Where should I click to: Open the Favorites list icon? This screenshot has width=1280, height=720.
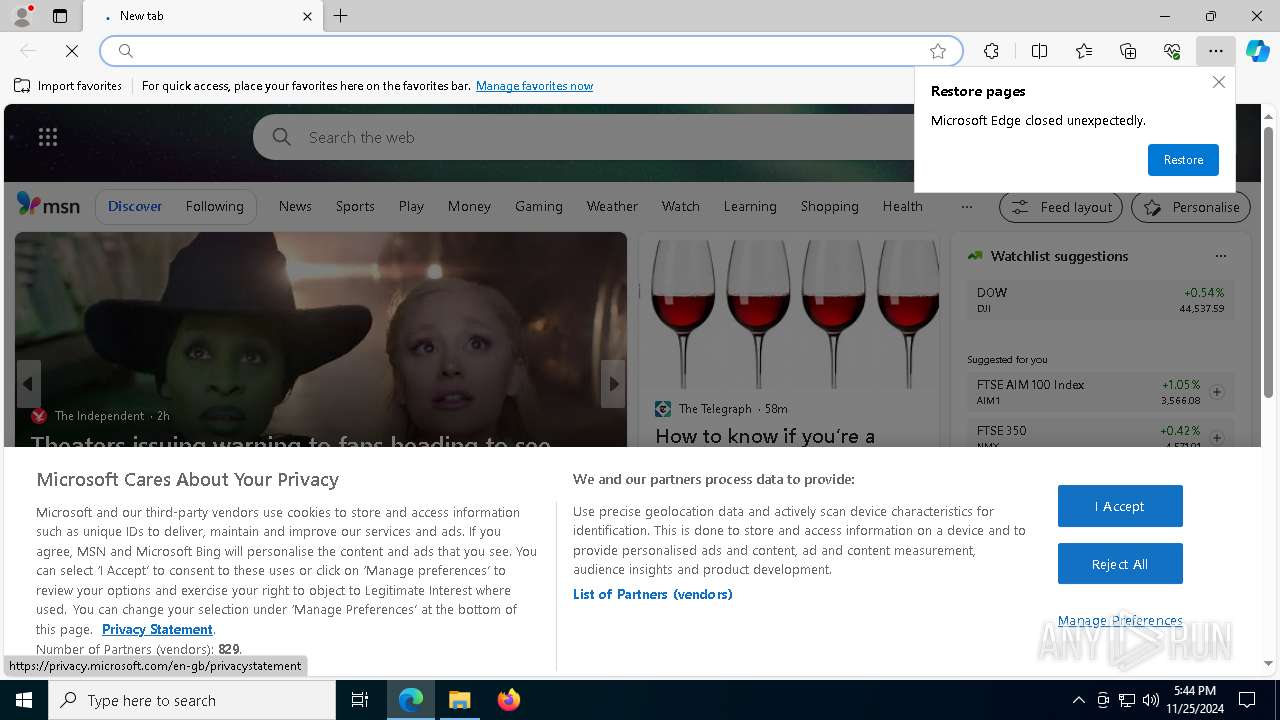tap(1084, 51)
